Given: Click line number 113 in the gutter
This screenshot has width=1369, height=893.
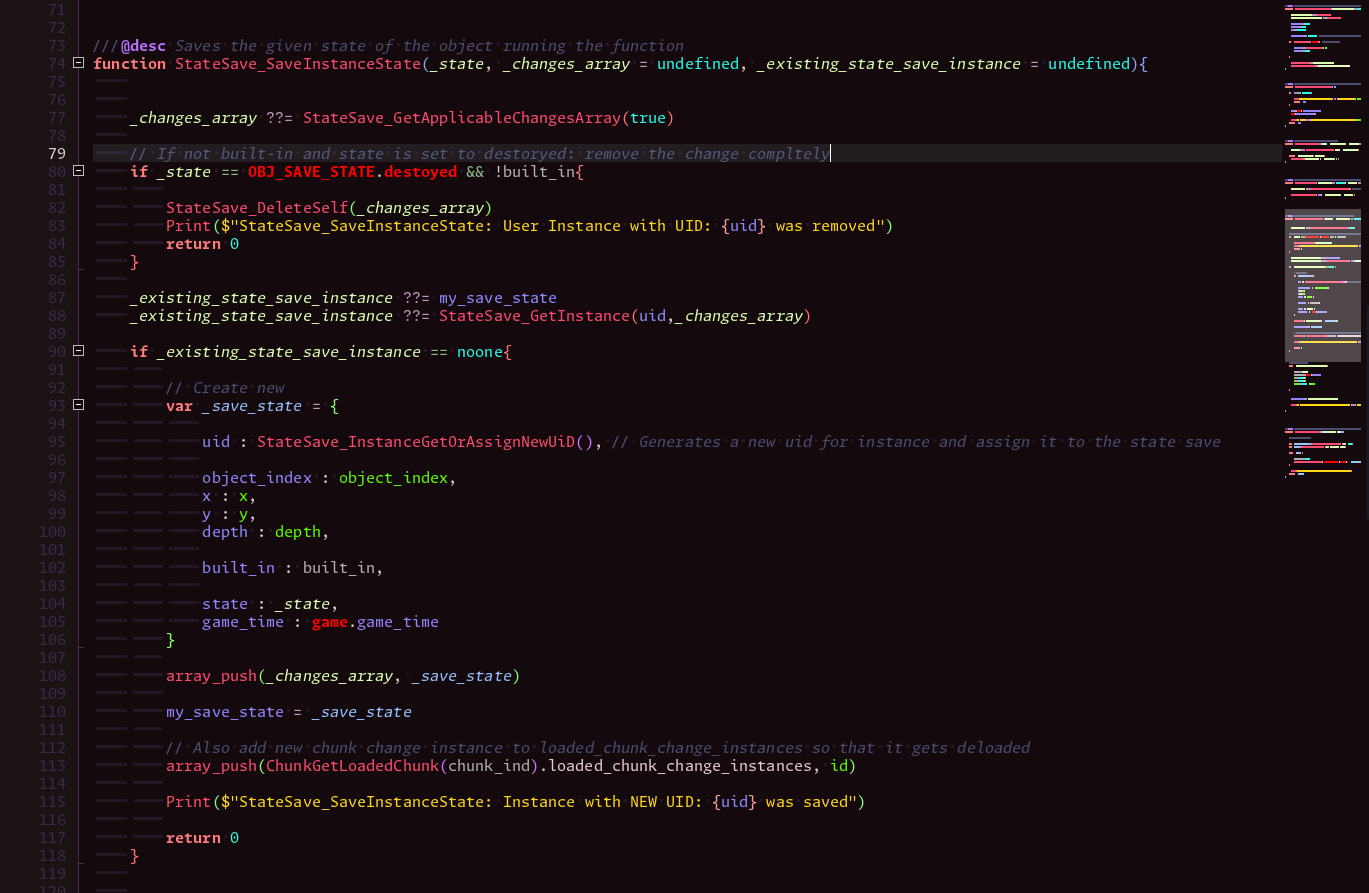Looking at the screenshot, I should pos(52,766).
